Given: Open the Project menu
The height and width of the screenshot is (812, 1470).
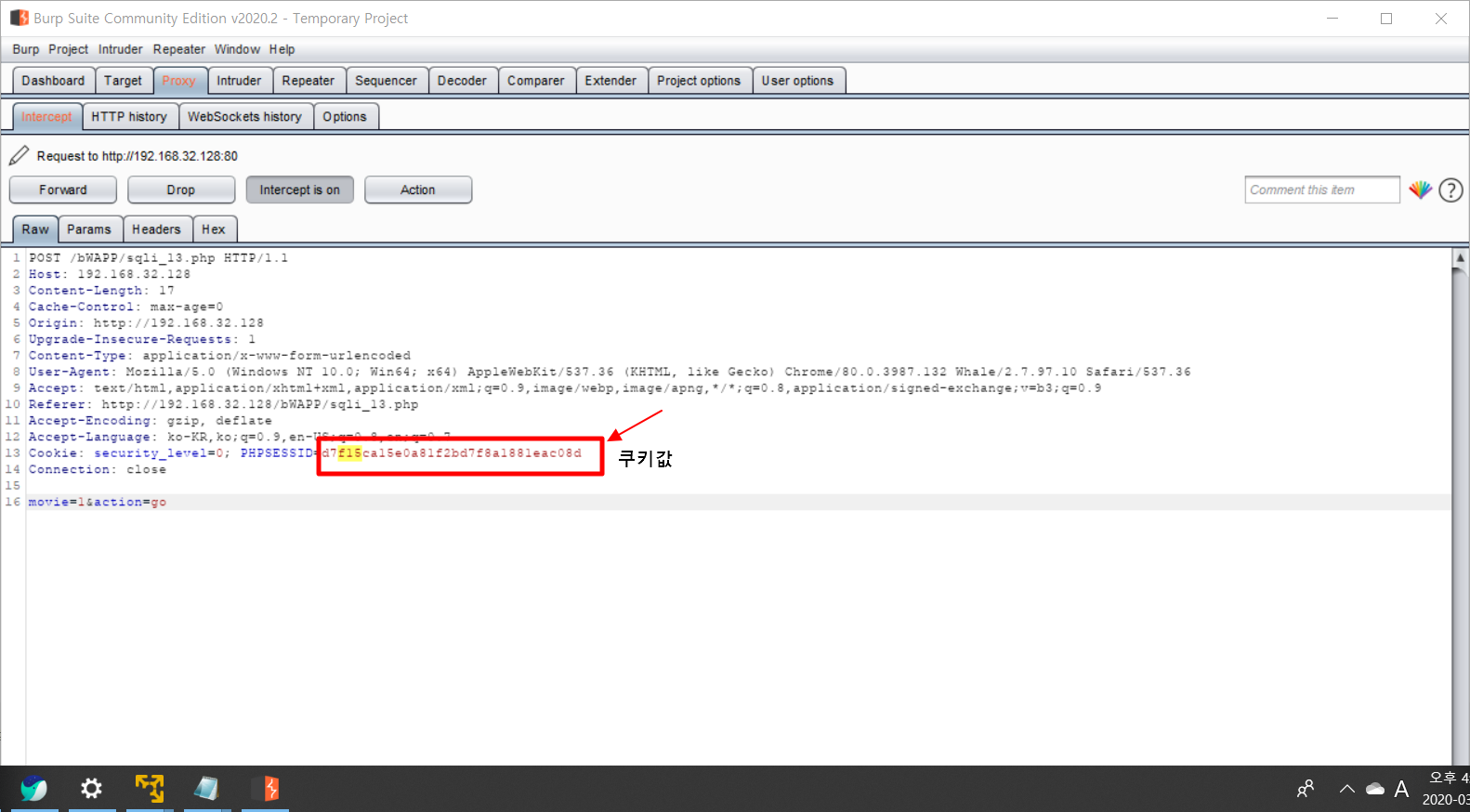Looking at the screenshot, I should click(68, 49).
